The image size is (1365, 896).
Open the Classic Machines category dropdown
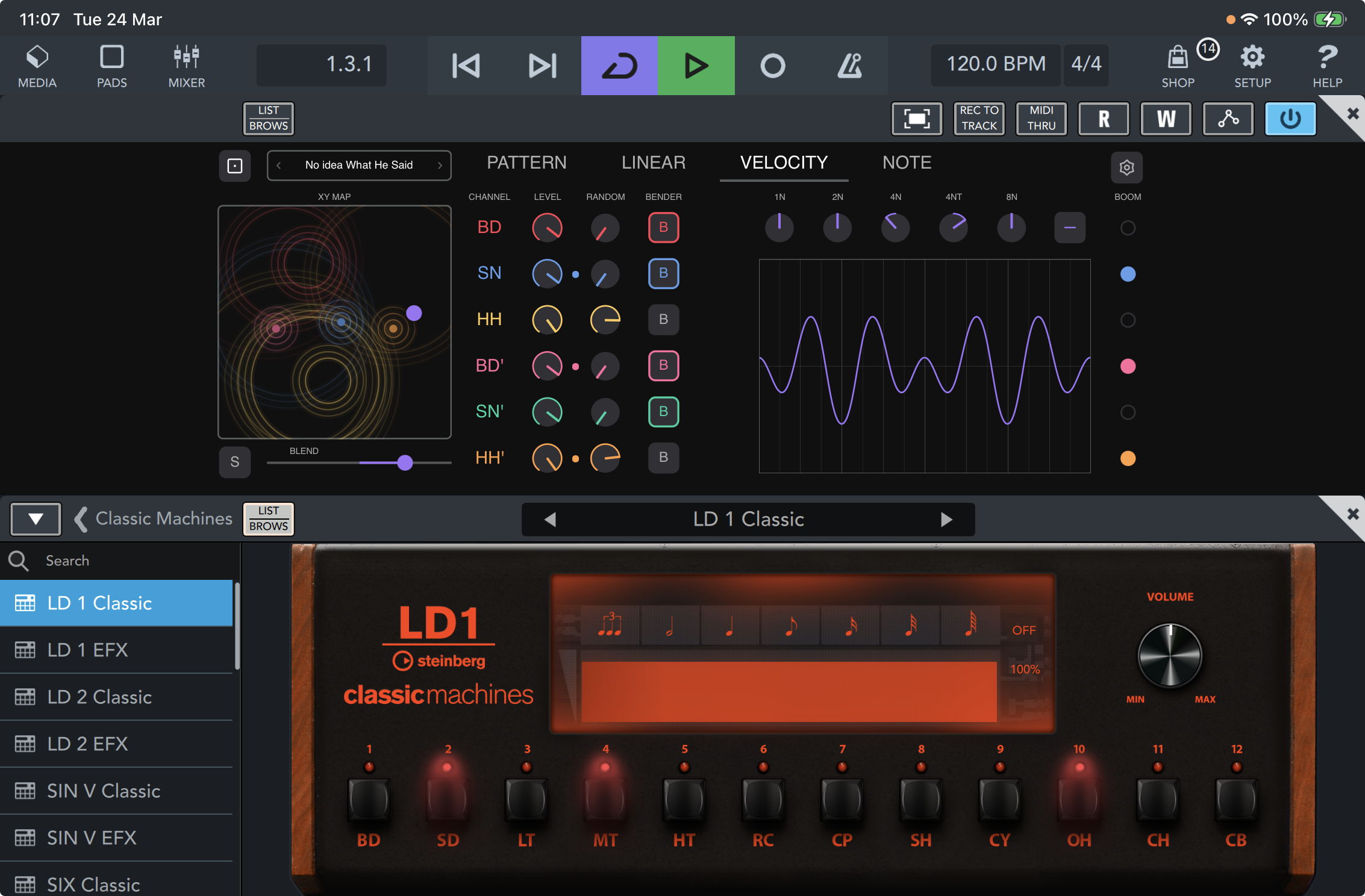point(35,518)
